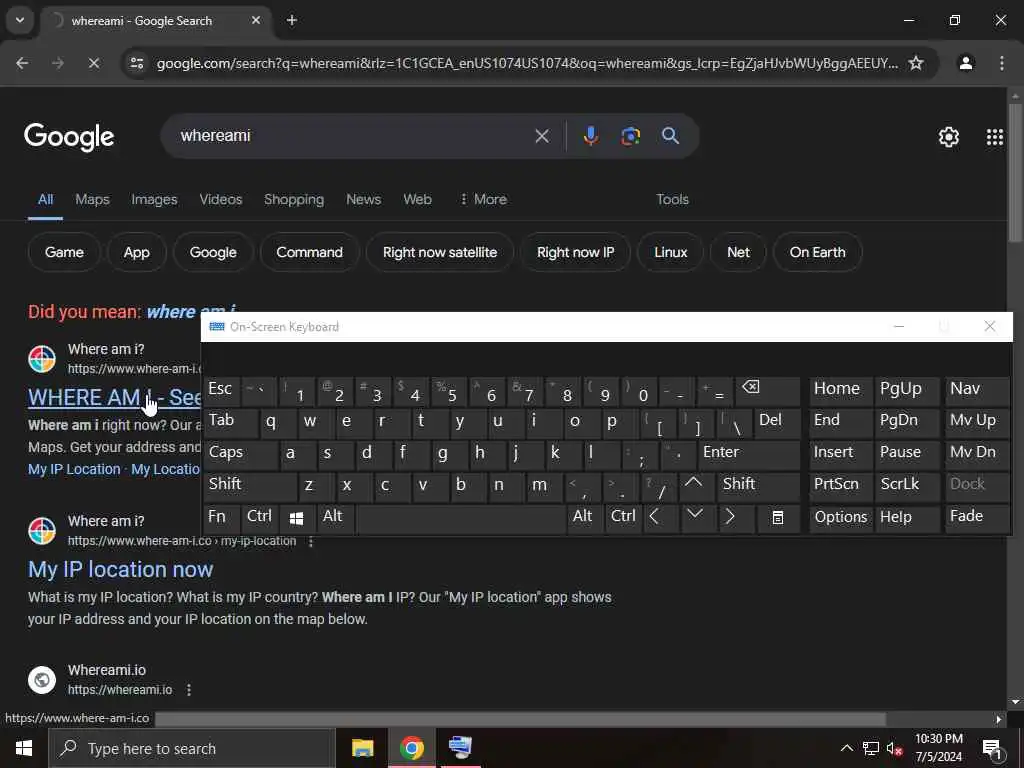Image resolution: width=1024 pixels, height=768 pixels.
Task: Toggle Caps lock on On-Screen Keyboard
Action: click(x=241, y=454)
